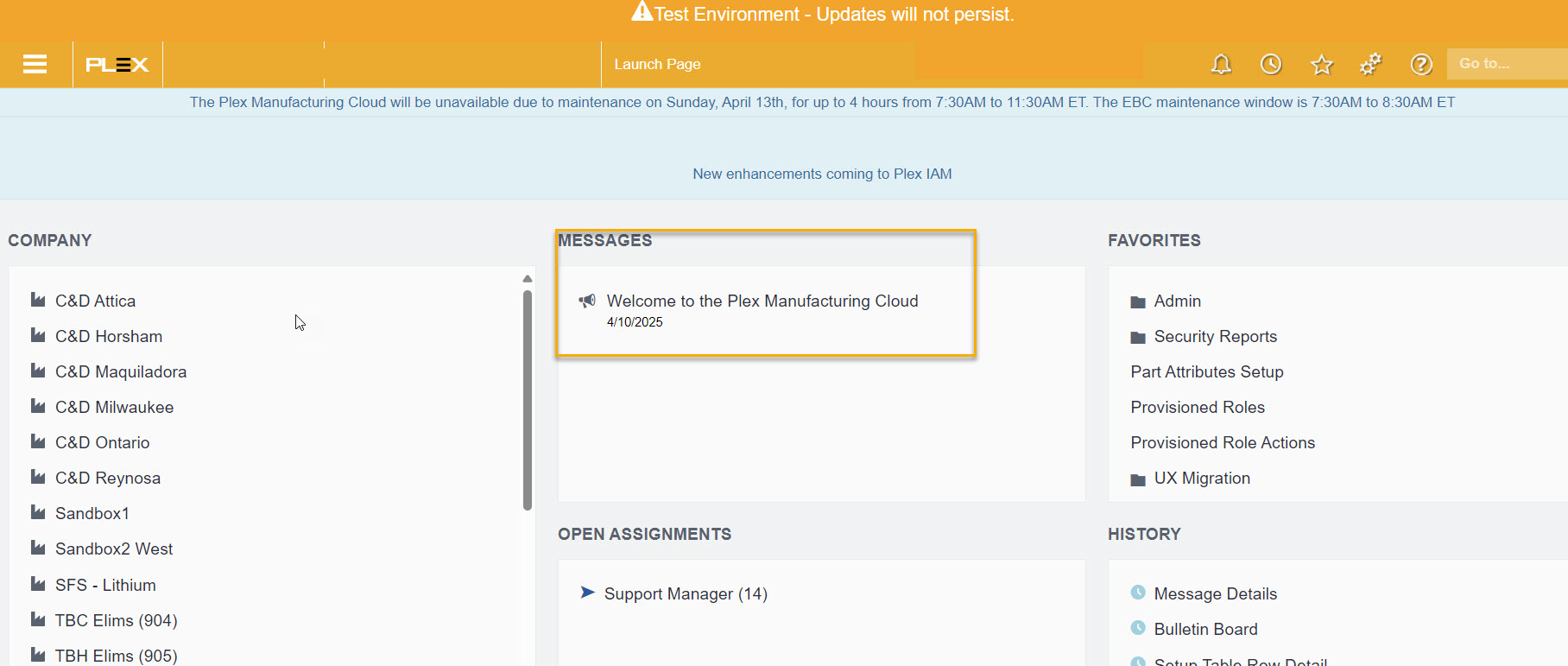This screenshot has width=1568, height=666.
Task: Open the Security Reports favorites folder
Action: coord(1216,336)
